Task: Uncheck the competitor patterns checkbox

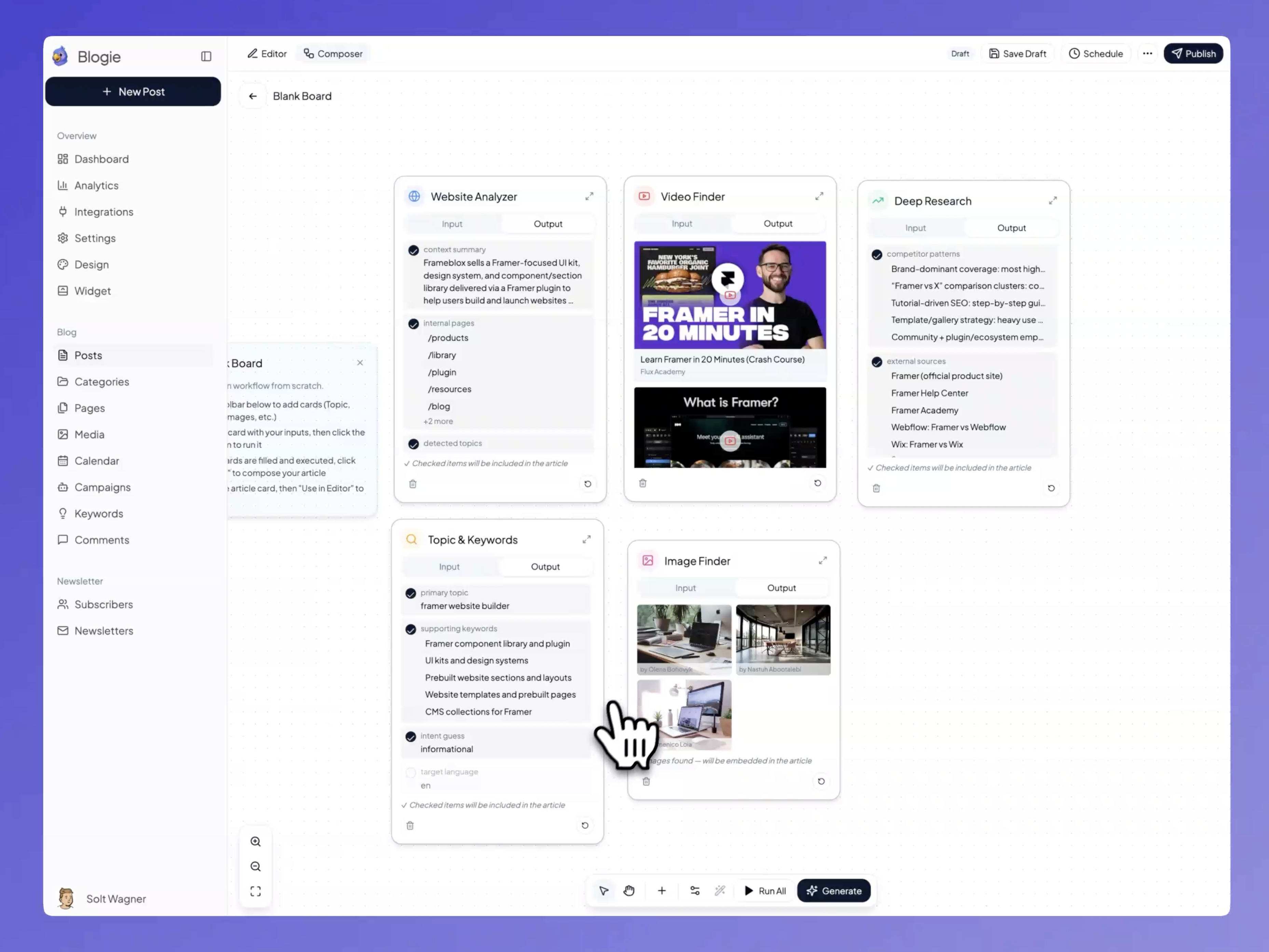Action: pos(877,255)
